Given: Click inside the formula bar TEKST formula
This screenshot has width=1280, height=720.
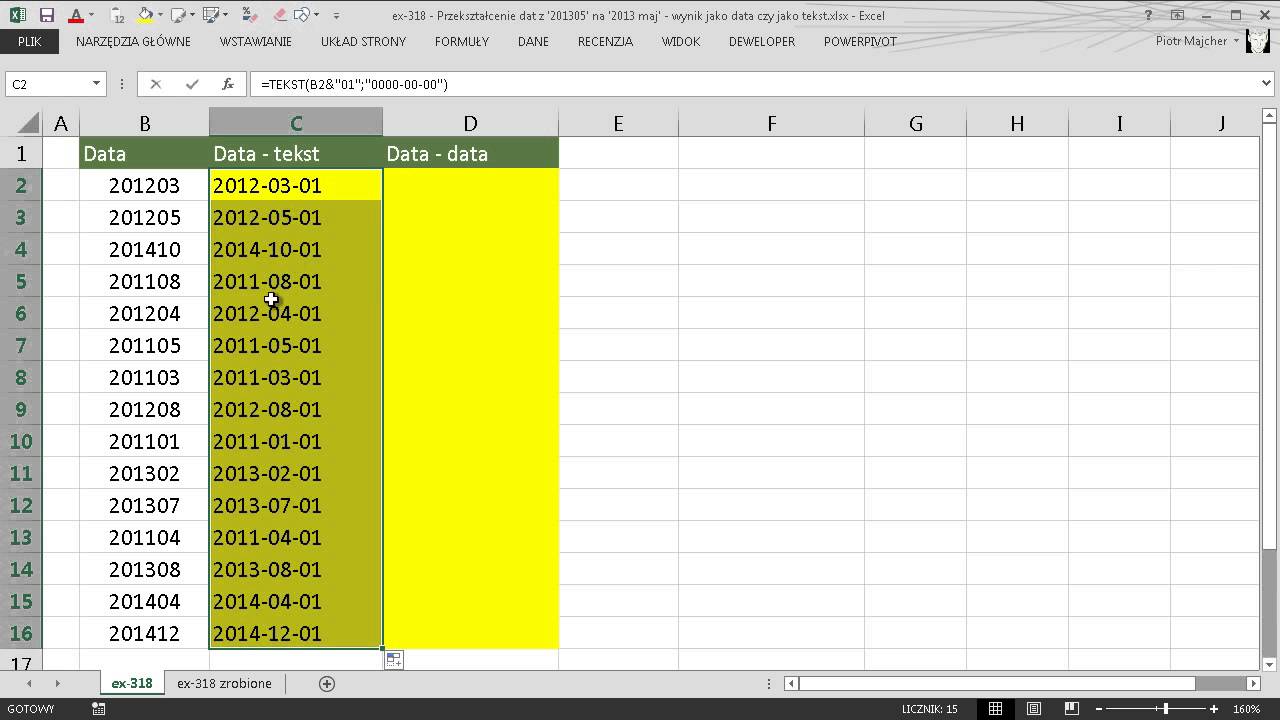Looking at the screenshot, I should point(354,84).
